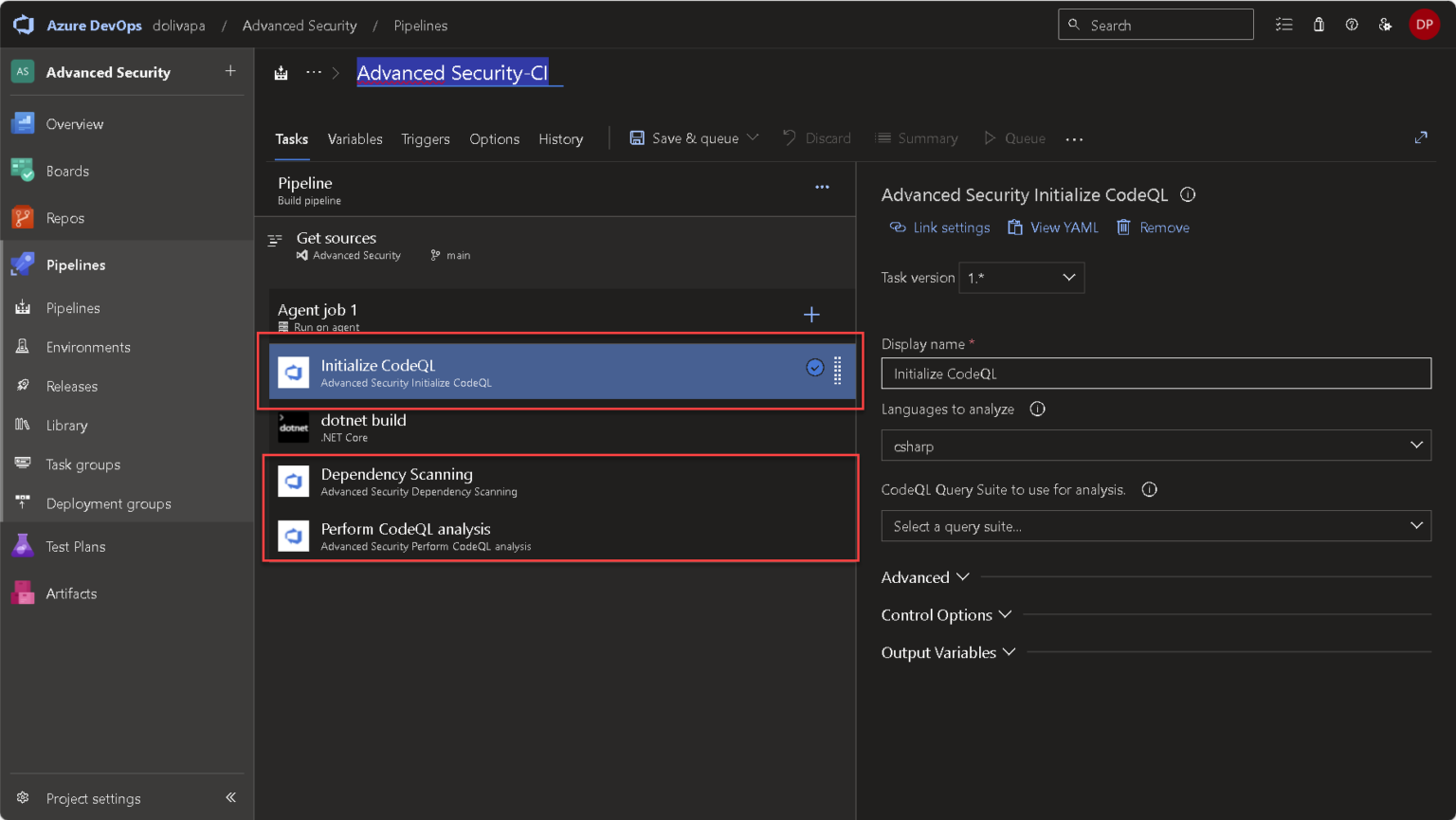Open Repos in the left navigation

click(66, 217)
